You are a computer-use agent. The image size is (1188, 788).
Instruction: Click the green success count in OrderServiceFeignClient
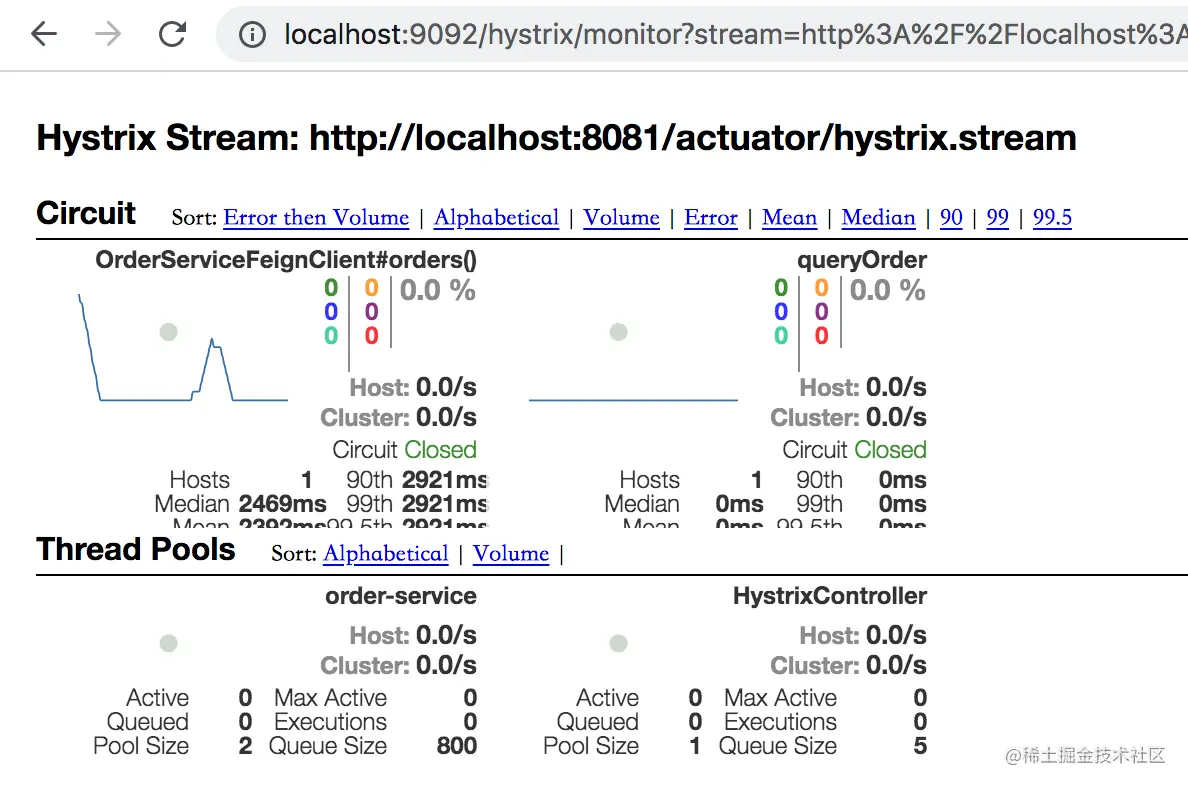pos(331,288)
